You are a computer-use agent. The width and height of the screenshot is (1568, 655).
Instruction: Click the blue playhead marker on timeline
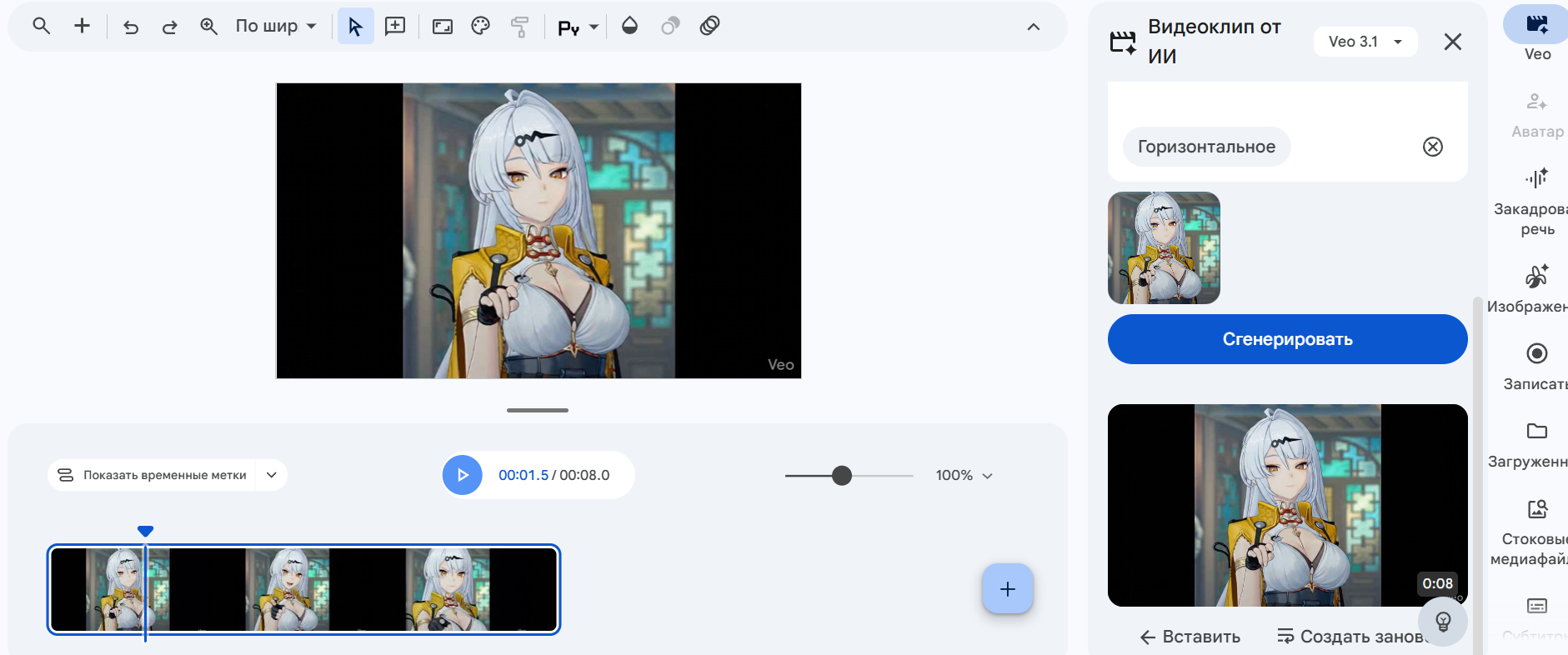145,531
